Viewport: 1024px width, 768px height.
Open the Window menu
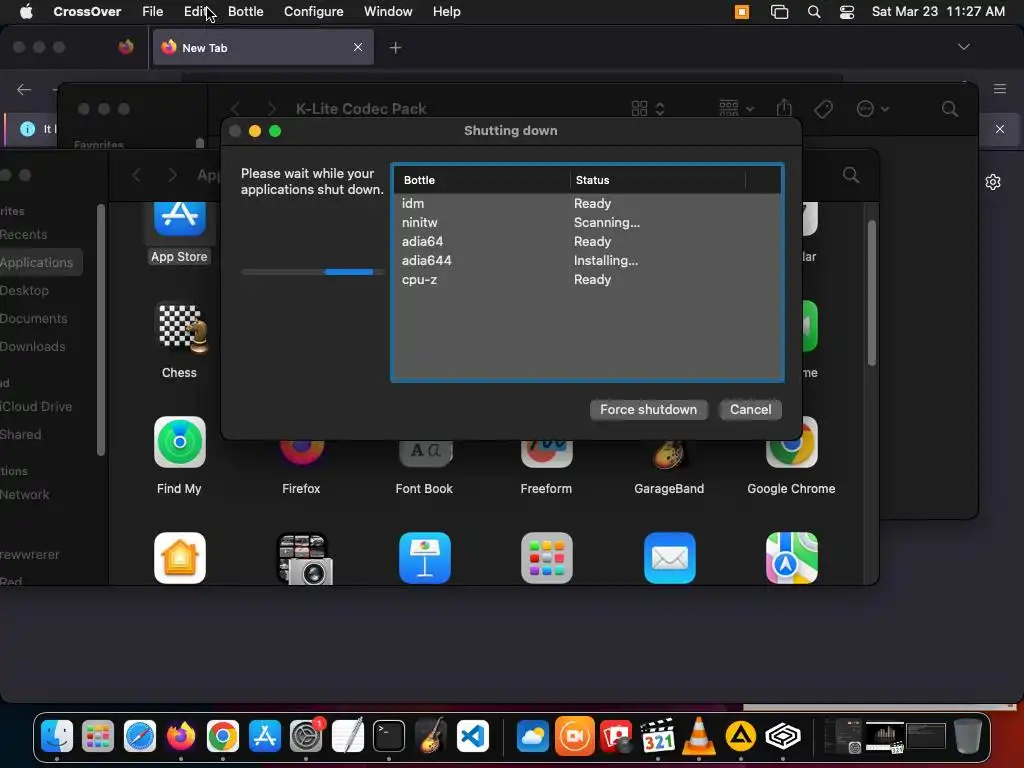388,12
